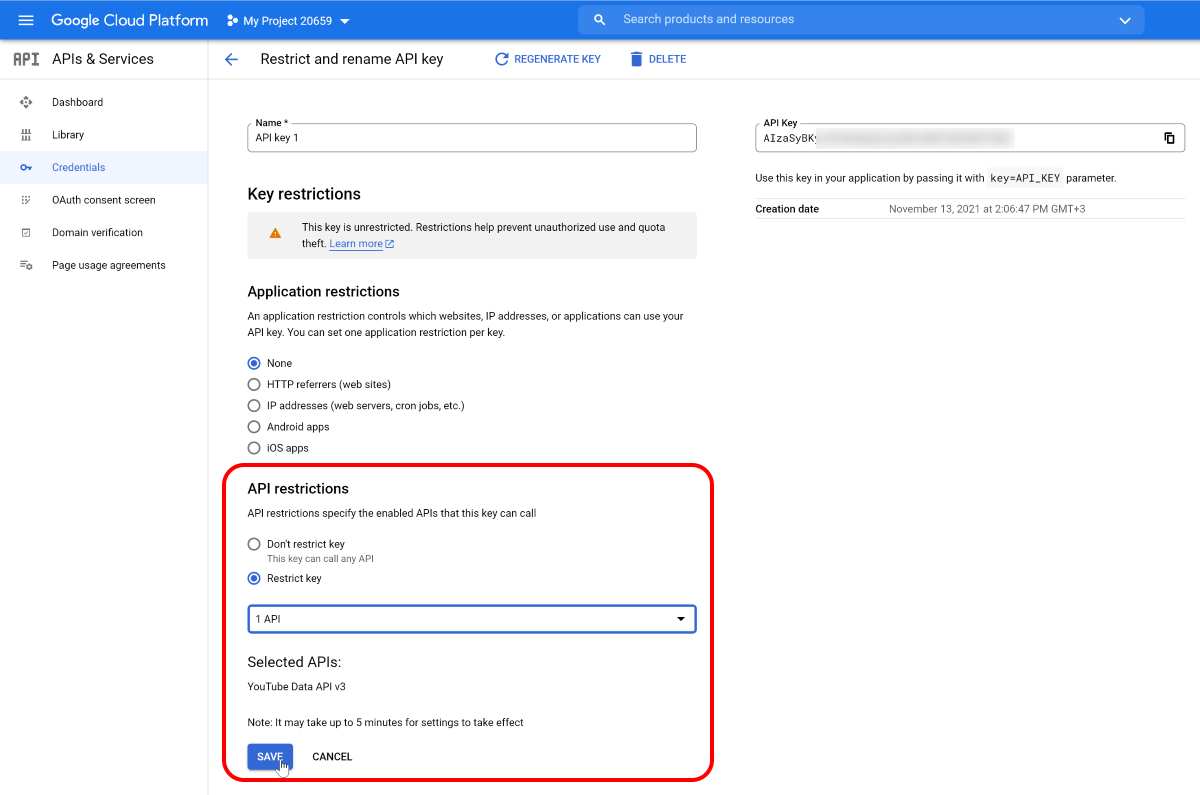The width and height of the screenshot is (1200, 795).
Task: Click the OAuth consent screen icon
Action: coord(26,200)
